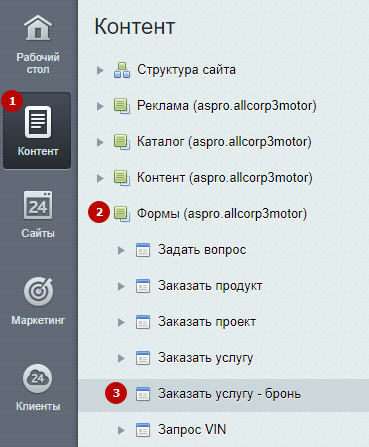The height and width of the screenshot is (447, 369).
Task: Select Заказать услугу - бронь form
Action: 229,394
